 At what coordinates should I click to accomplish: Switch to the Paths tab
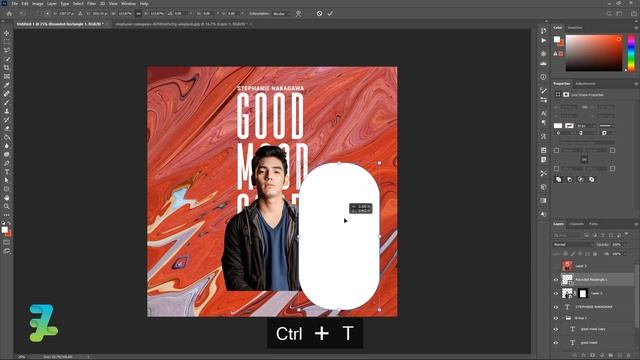click(593, 224)
